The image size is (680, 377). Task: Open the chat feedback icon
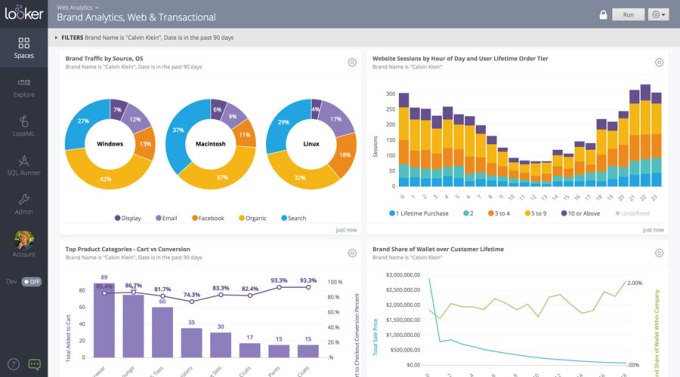coord(34,364)
